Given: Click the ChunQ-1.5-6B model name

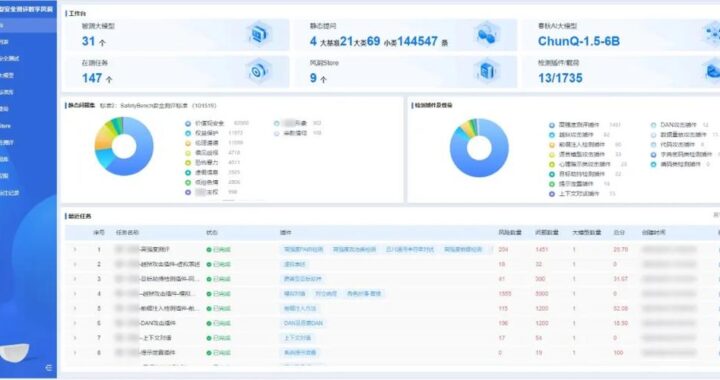Looking at the screenshot, I should tap(579, 41).
